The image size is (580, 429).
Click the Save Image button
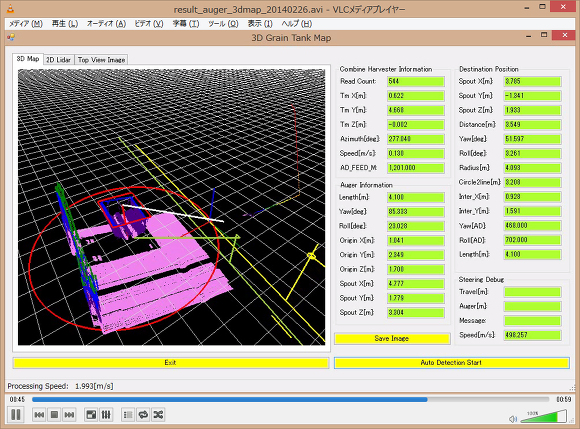click(392, 338)
